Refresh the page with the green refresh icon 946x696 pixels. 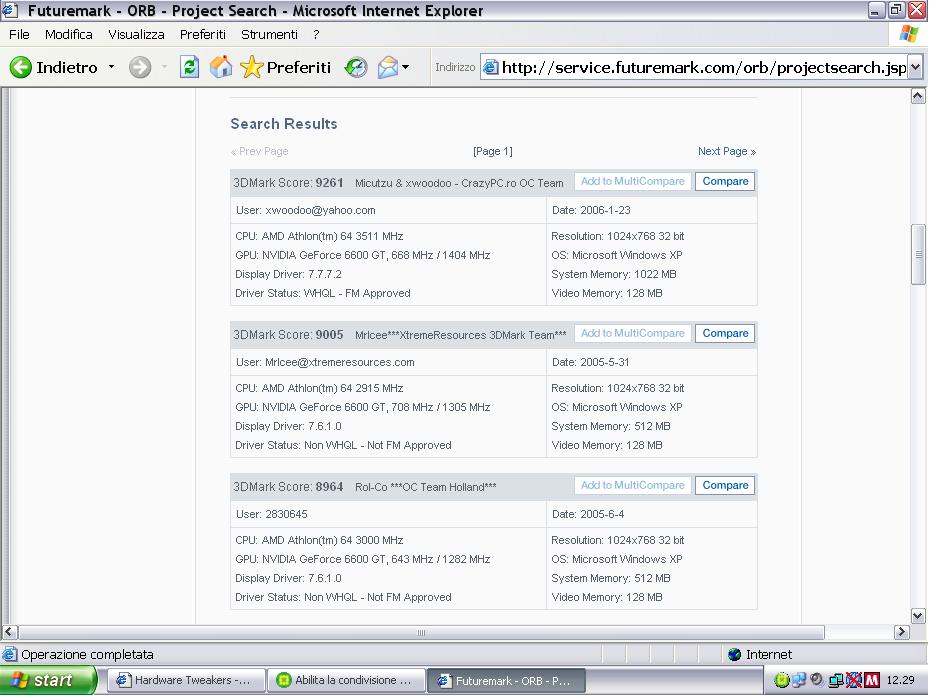coord(189,67)
